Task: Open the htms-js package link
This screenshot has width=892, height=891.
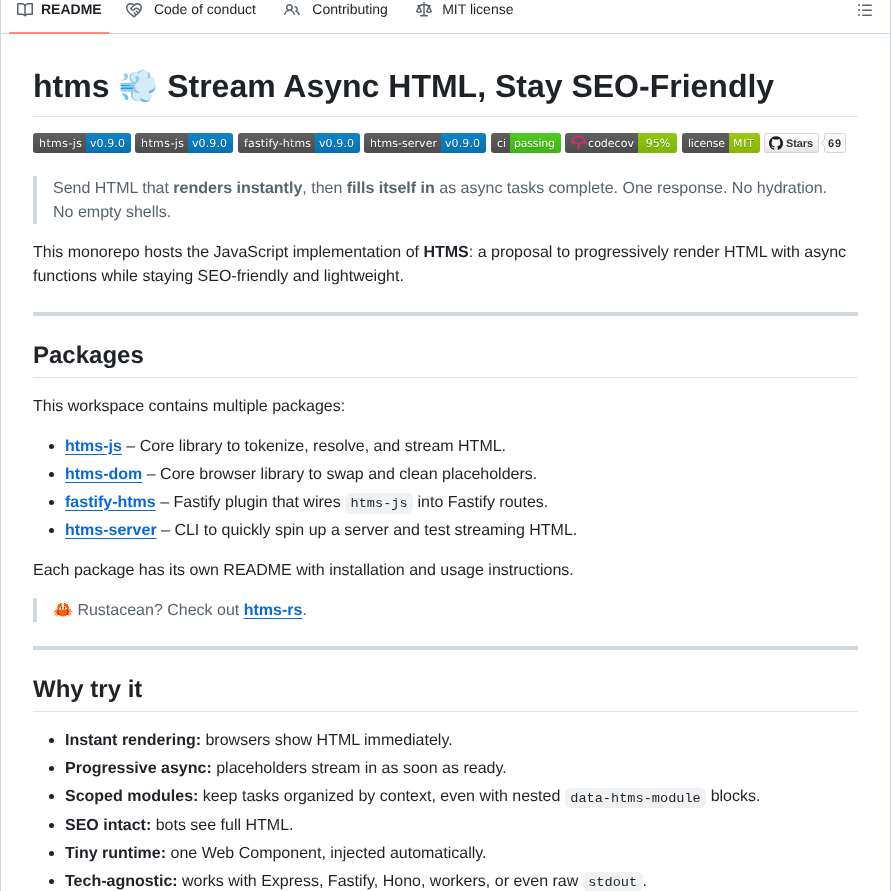Action: click(x=93, y=446)
